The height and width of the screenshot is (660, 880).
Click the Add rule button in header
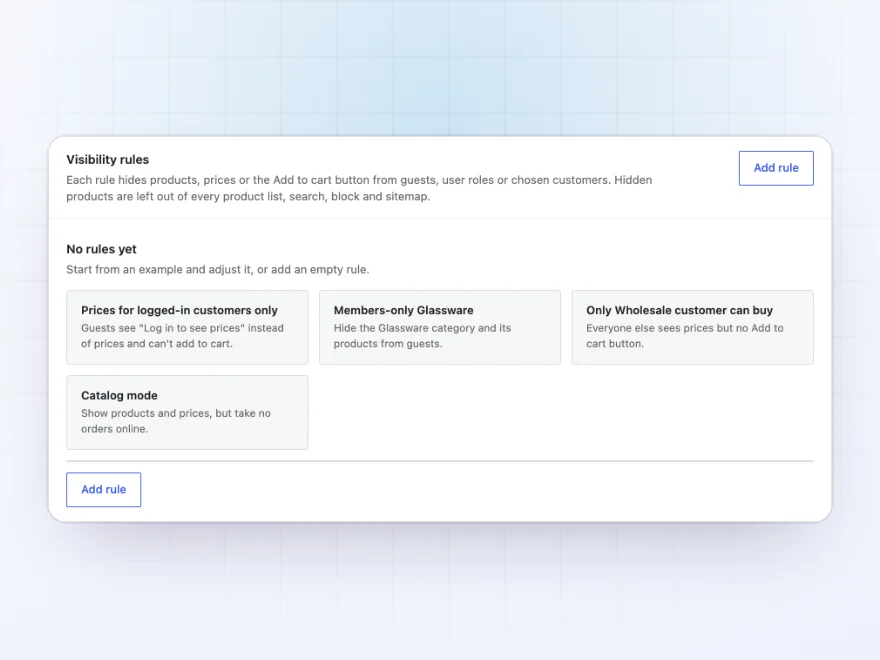tap(776, 168)
